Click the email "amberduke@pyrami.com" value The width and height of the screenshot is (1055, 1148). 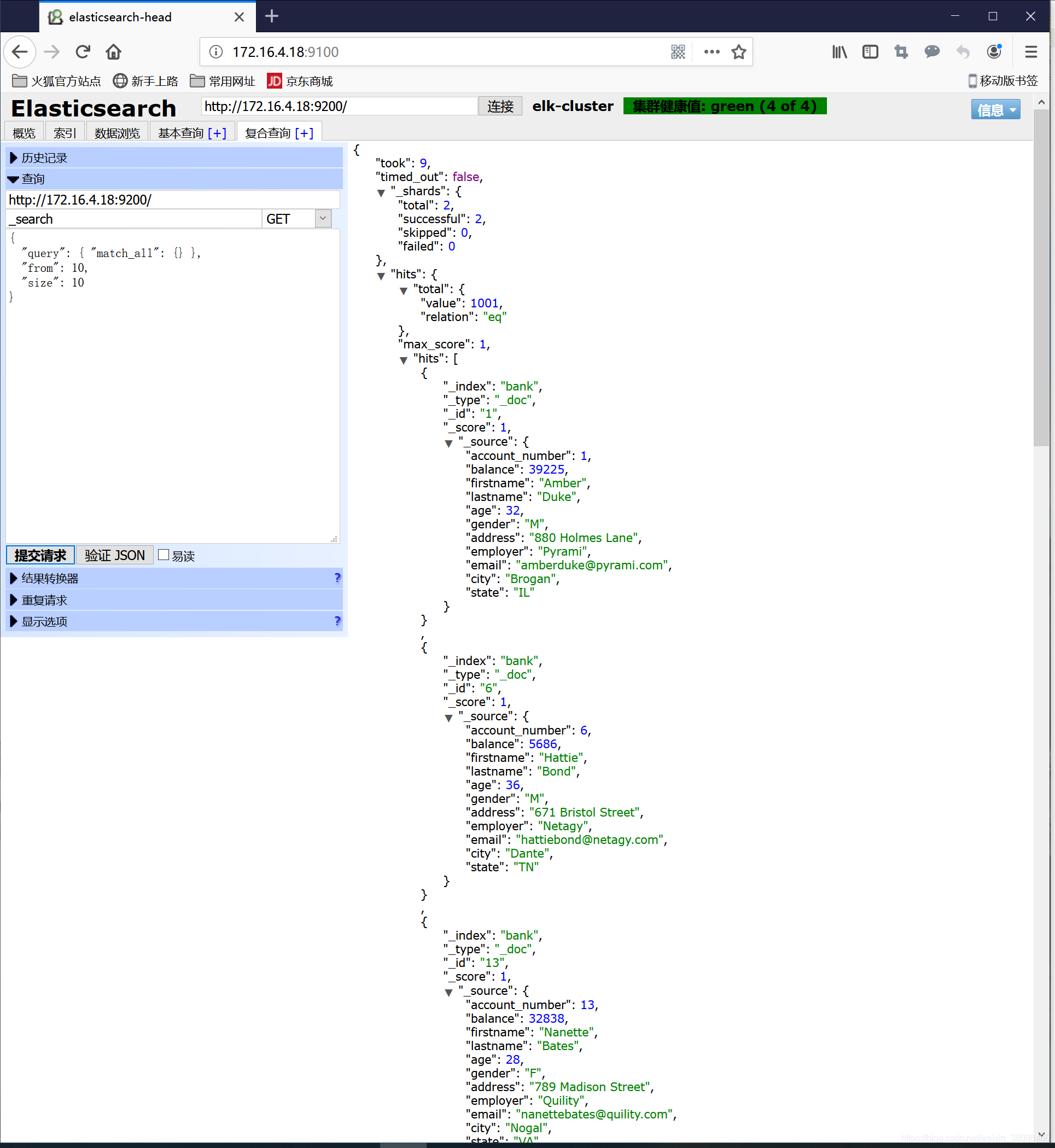click(x=591, y=565)
